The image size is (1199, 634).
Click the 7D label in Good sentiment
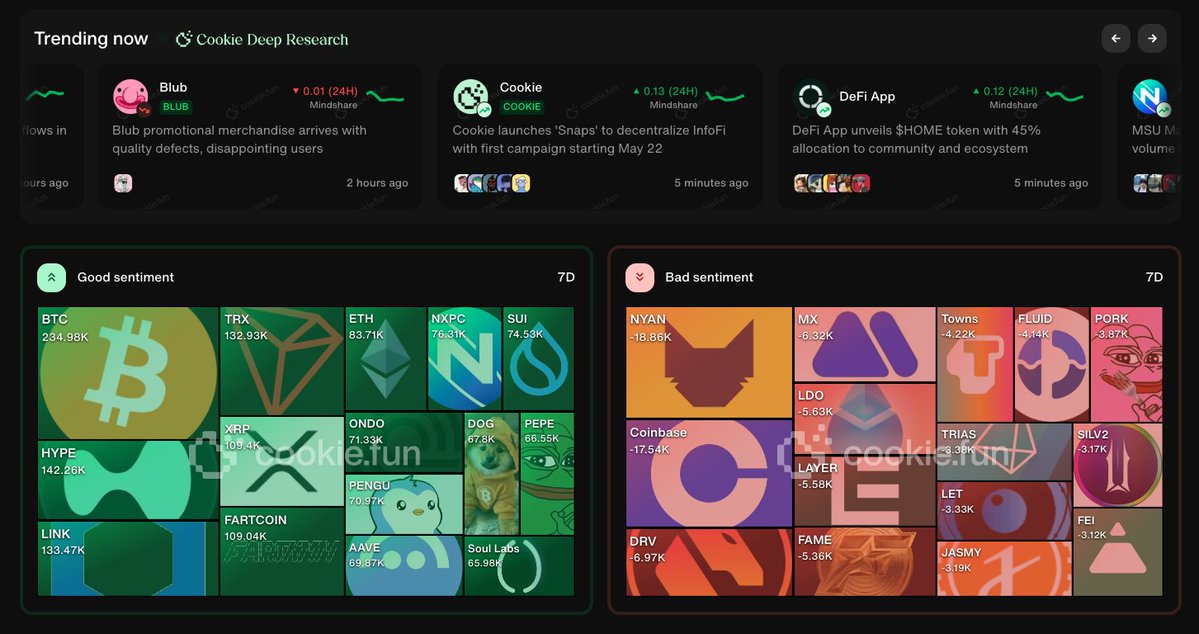(566, 277)
